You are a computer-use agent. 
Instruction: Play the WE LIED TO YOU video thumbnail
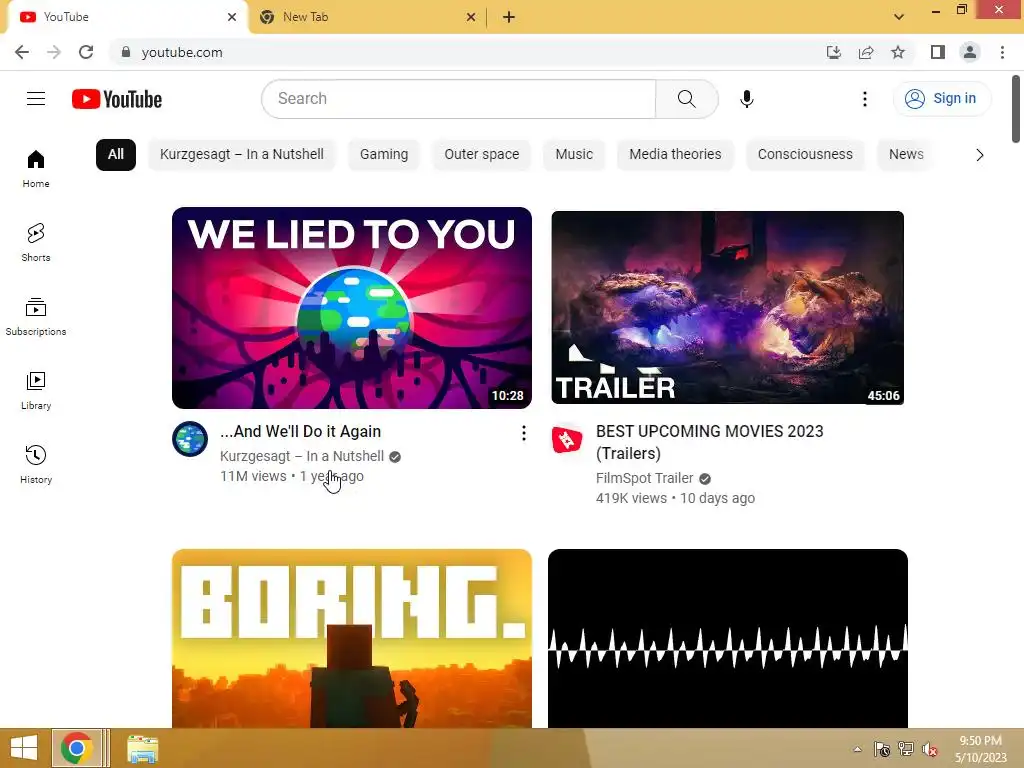click(x=351, y=308)
